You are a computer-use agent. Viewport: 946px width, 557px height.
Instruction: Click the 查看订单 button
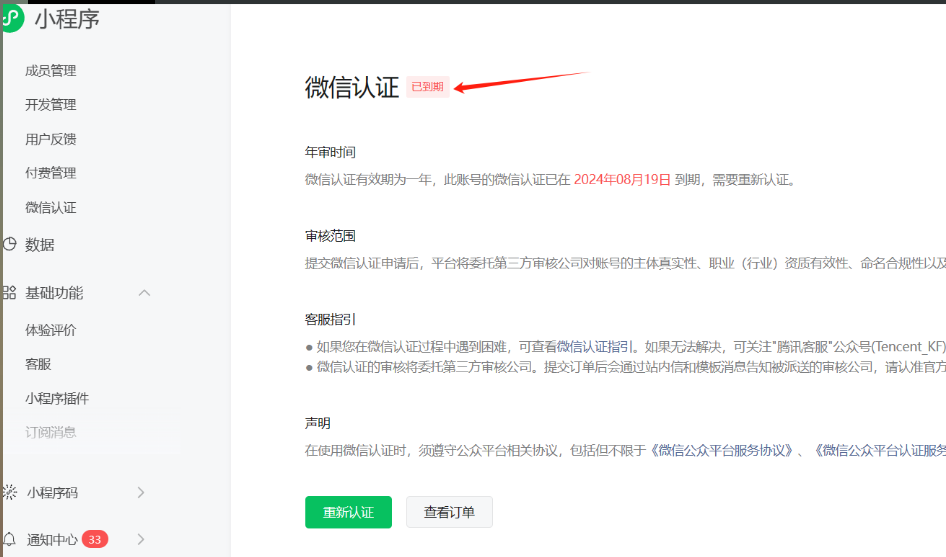point(449,512)
